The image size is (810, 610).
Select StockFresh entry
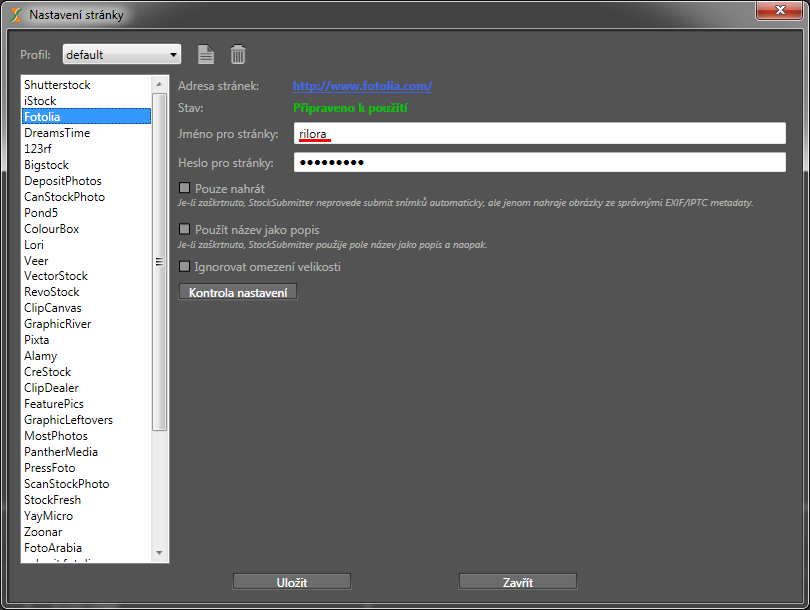[86, 500]
